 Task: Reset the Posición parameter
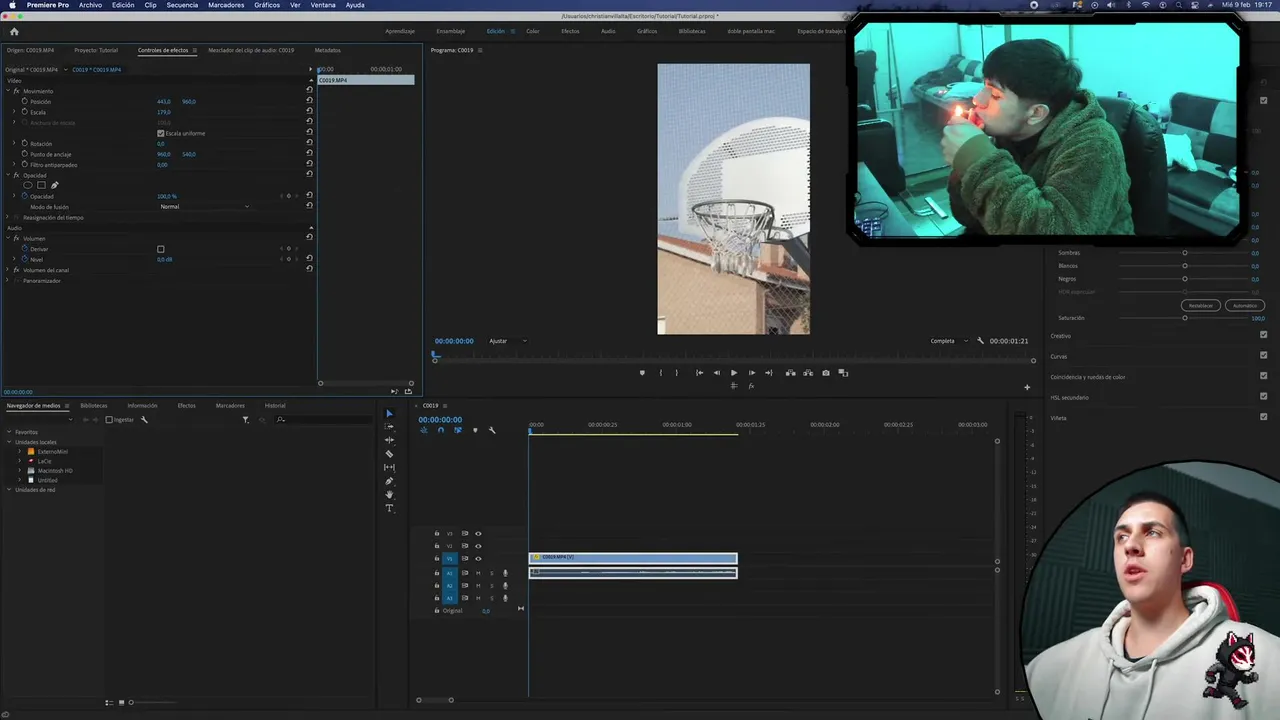309,101
